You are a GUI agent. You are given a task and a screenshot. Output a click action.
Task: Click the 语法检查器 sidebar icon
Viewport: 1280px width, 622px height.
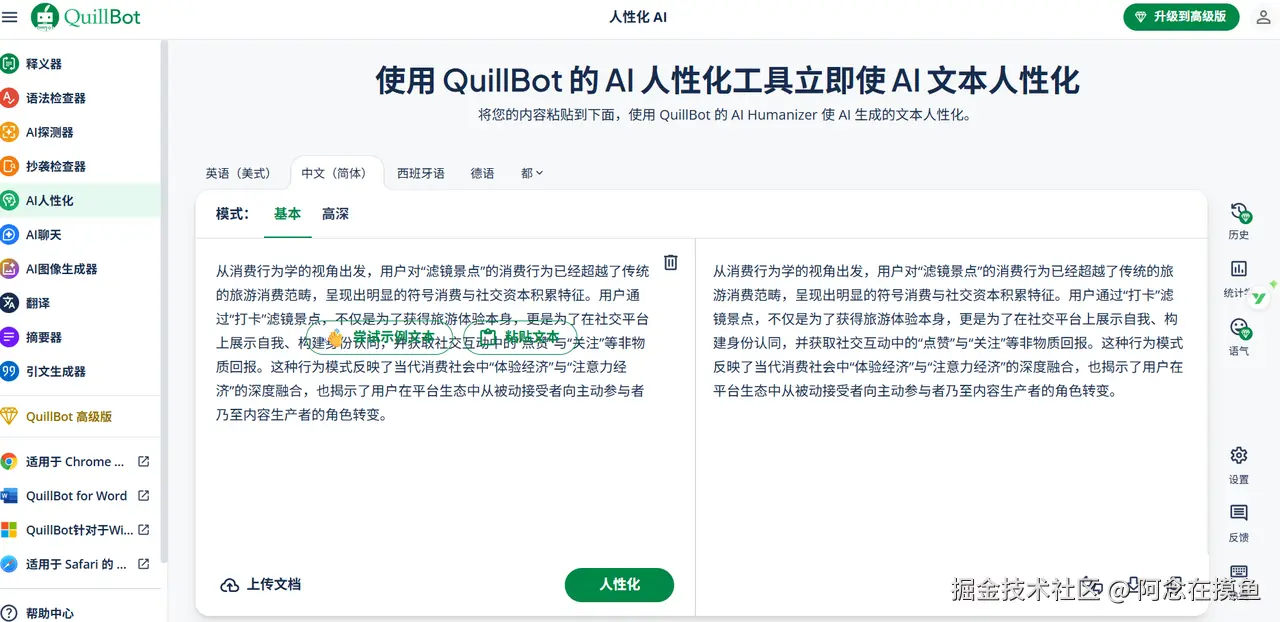click(9, 98)
